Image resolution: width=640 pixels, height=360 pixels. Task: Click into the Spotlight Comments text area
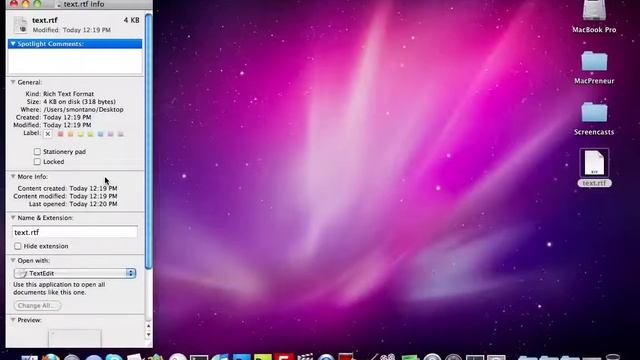pos(75,61)
